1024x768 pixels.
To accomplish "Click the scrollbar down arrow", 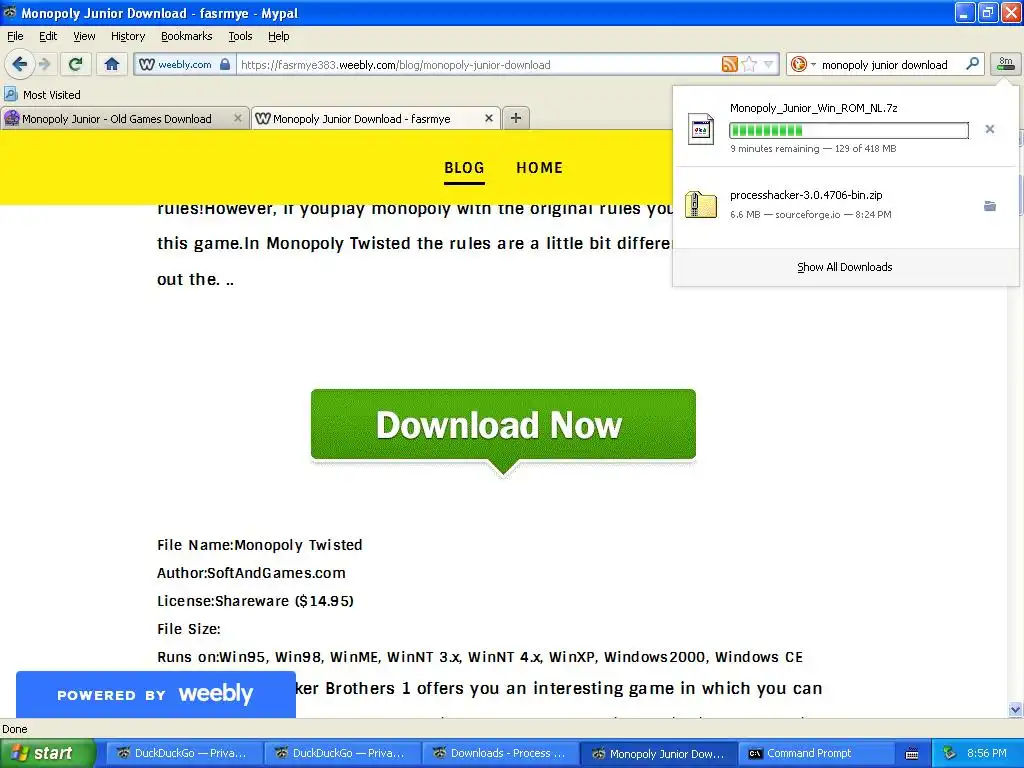I will click(1015, 709).
